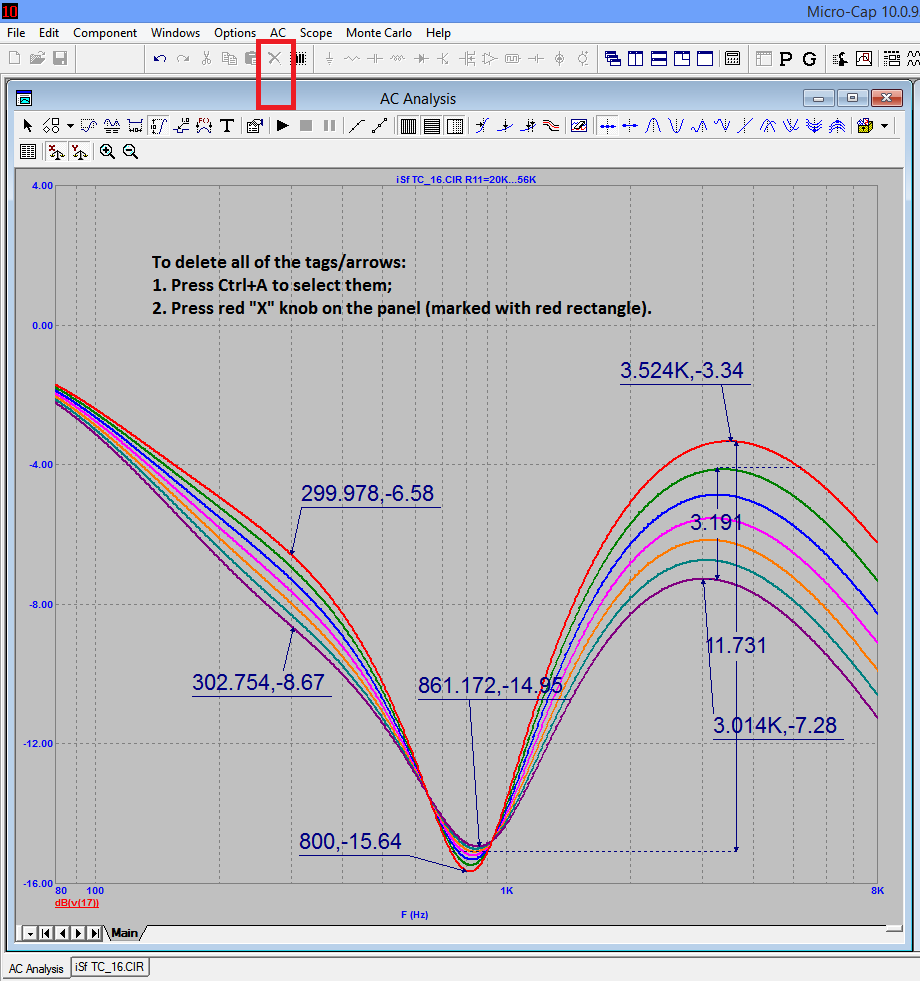Click the red X delete button in toolbar
Image resolution: width=920 pixels, height=981 pixels.
pos(275,59)
